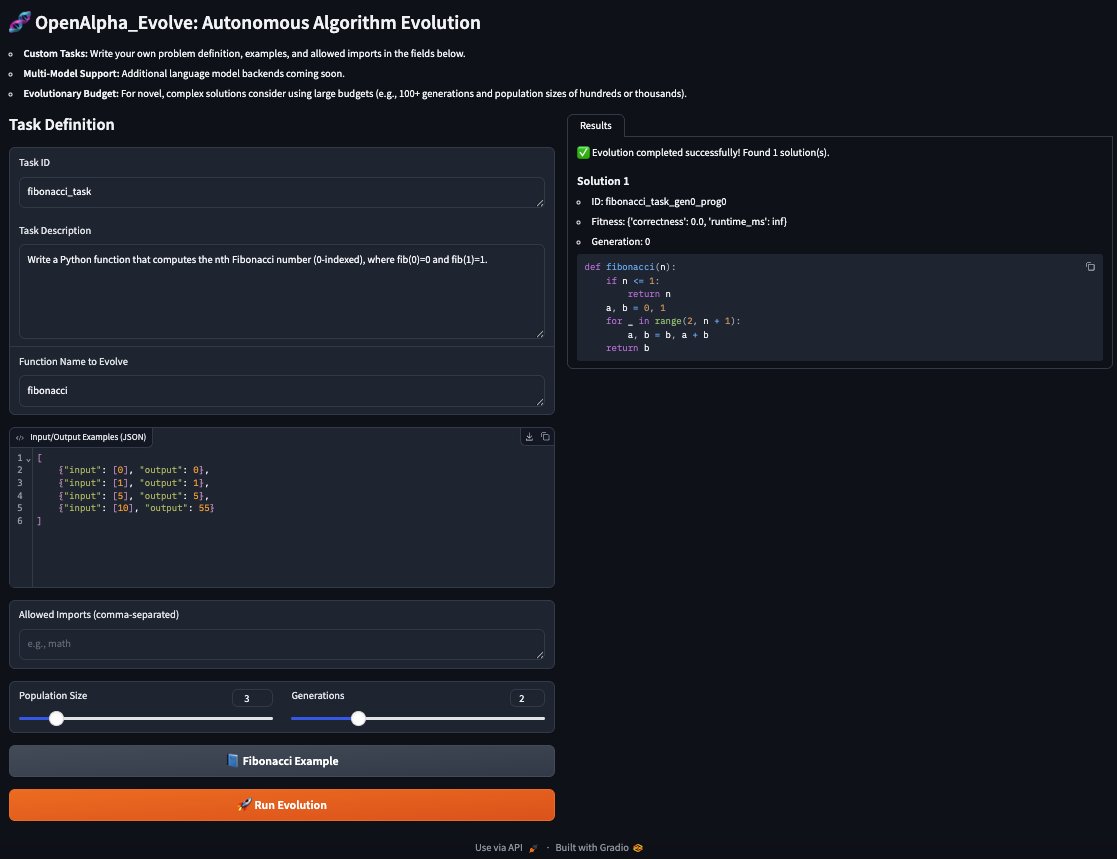Open the Built with Gradio link
This screenshot has height=859, width=1117.
coord(592,848)
